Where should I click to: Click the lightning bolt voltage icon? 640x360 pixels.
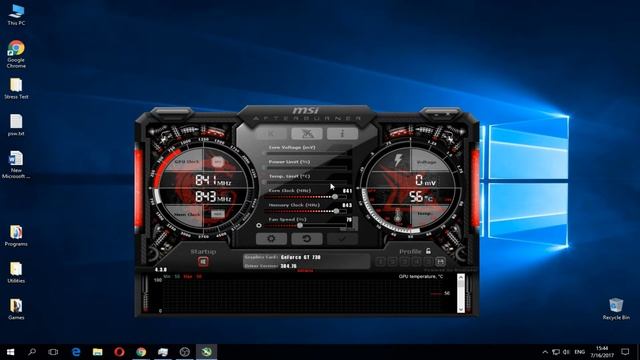coord(398,160)
